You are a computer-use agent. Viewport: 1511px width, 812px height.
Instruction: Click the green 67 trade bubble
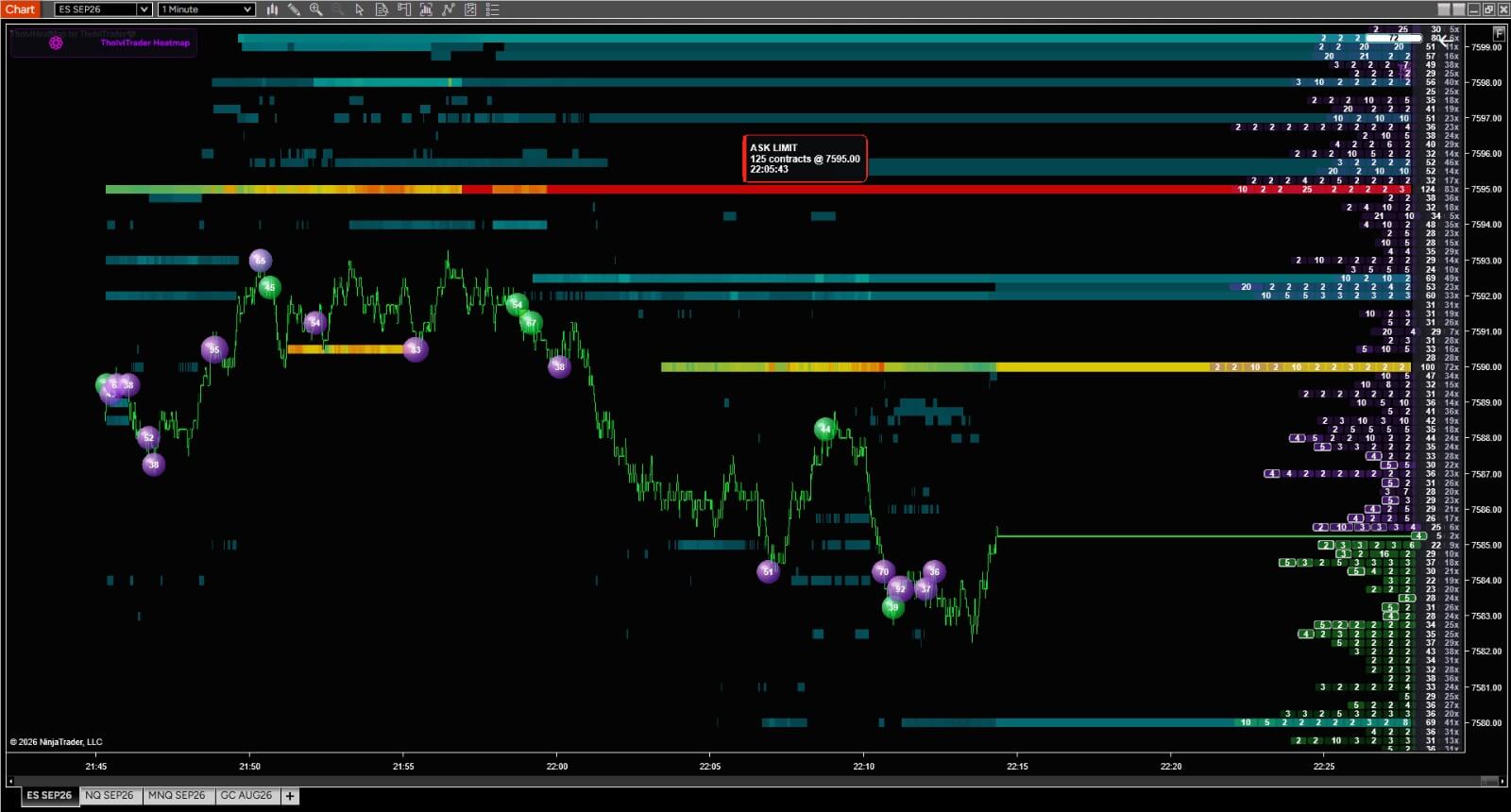click(532, 323)
